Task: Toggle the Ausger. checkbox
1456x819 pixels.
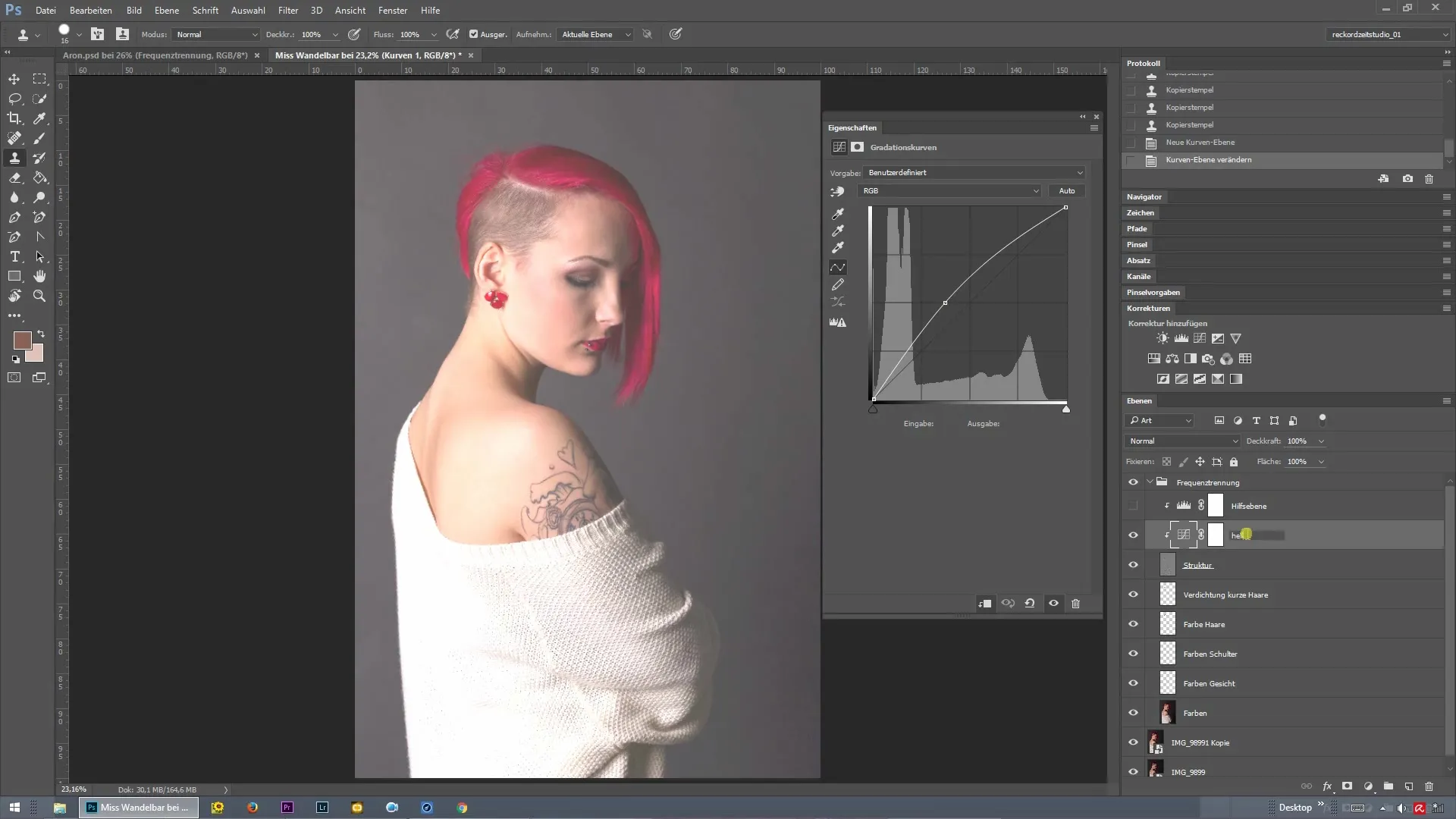Action: [x=473, y=34]
